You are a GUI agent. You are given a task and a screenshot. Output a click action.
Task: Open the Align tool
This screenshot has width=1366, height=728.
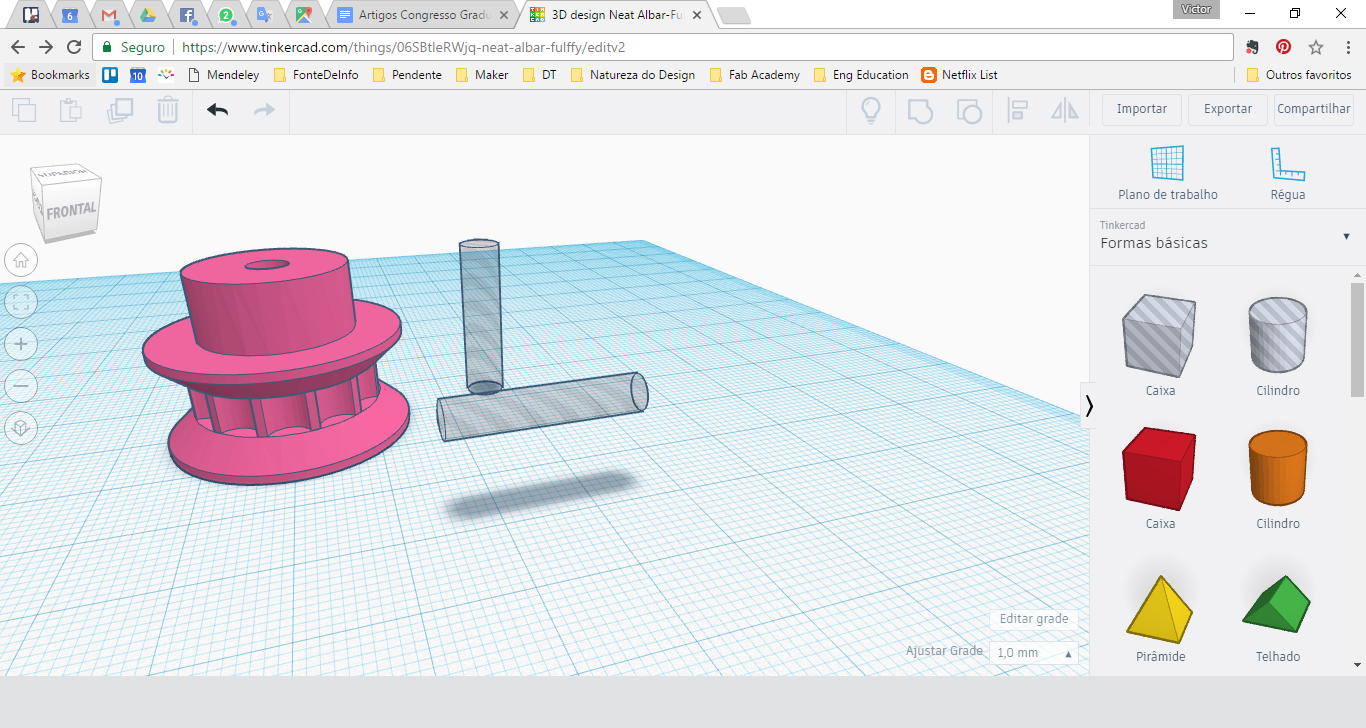[x=1017, y=110]
